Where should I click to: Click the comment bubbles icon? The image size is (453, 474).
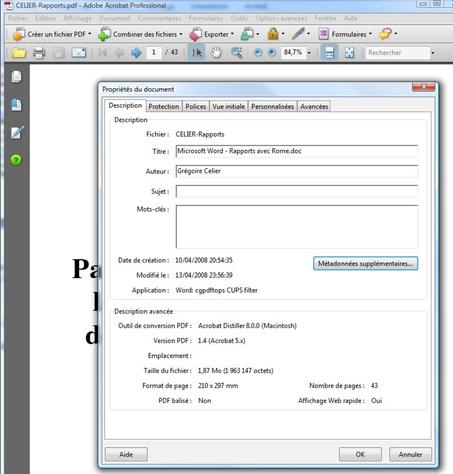pos(386,34)
